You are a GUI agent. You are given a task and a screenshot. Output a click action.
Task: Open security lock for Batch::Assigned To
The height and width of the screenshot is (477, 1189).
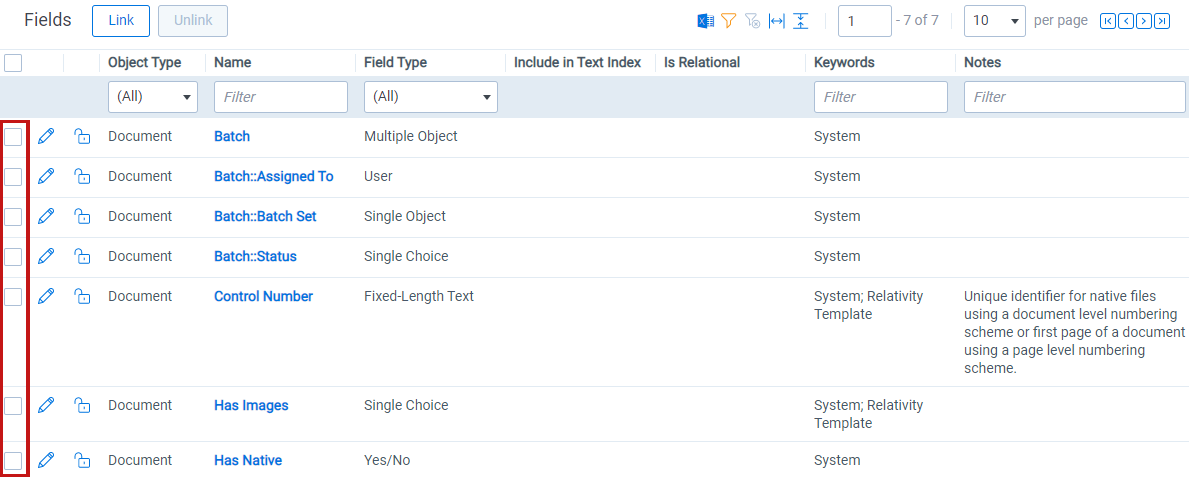[x=82, y=176]
